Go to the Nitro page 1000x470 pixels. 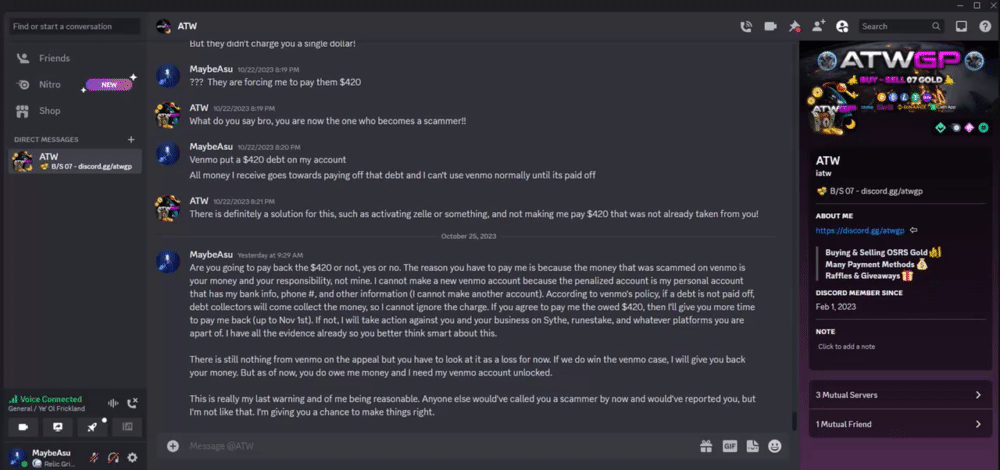pos(50,85)
